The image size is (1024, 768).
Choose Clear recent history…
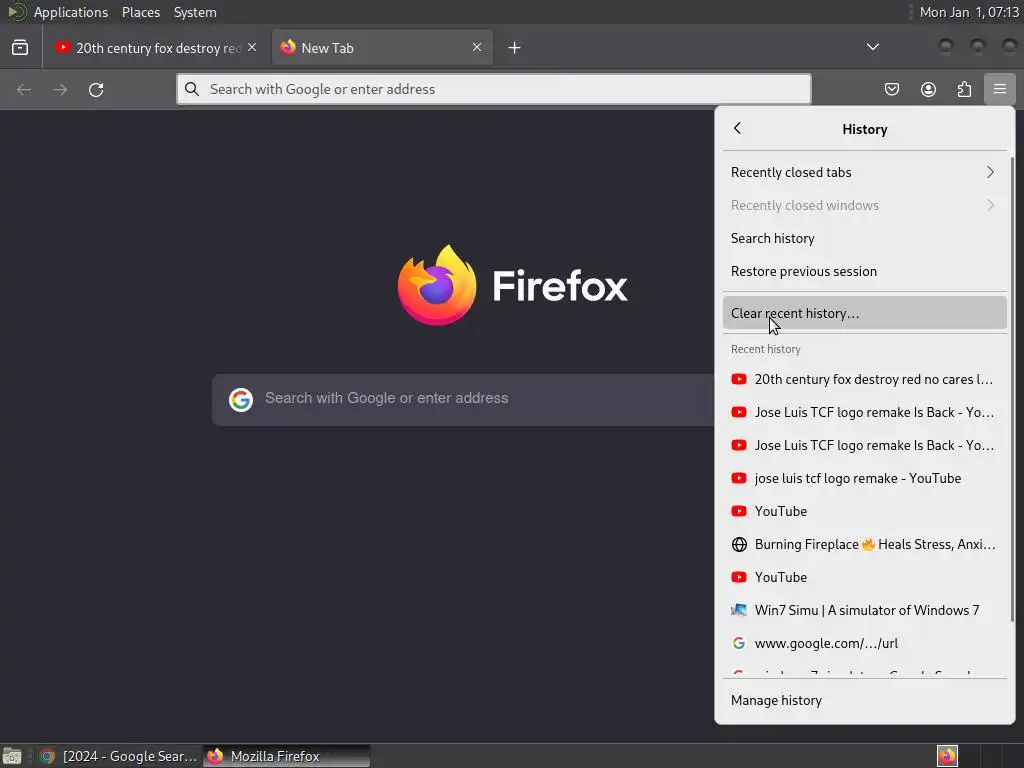[865, 313]
